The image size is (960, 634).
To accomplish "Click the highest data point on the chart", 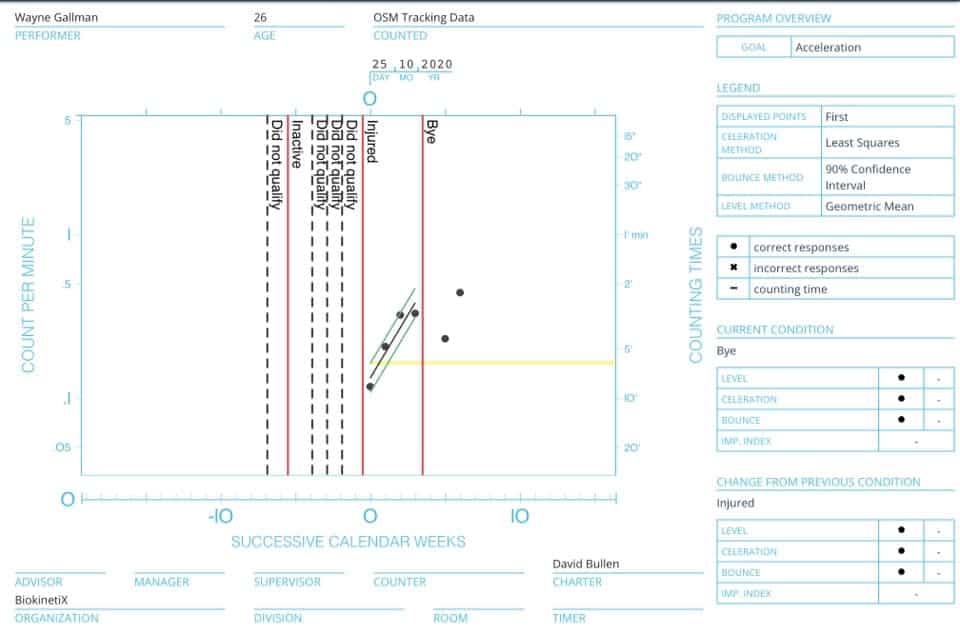I will pyautogui.click(x=460, y=292).
